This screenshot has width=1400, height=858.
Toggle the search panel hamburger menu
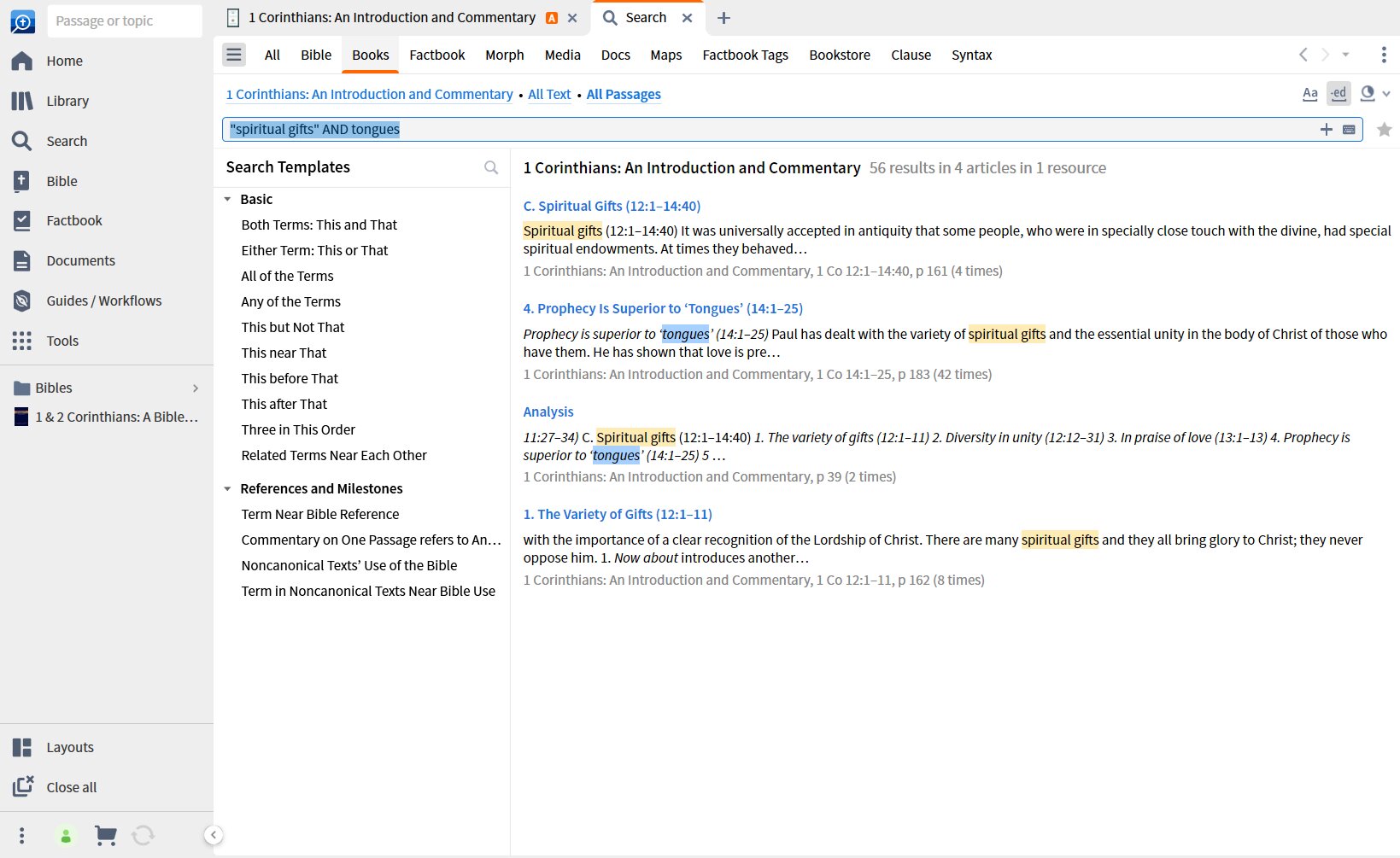tap(234, 55)
